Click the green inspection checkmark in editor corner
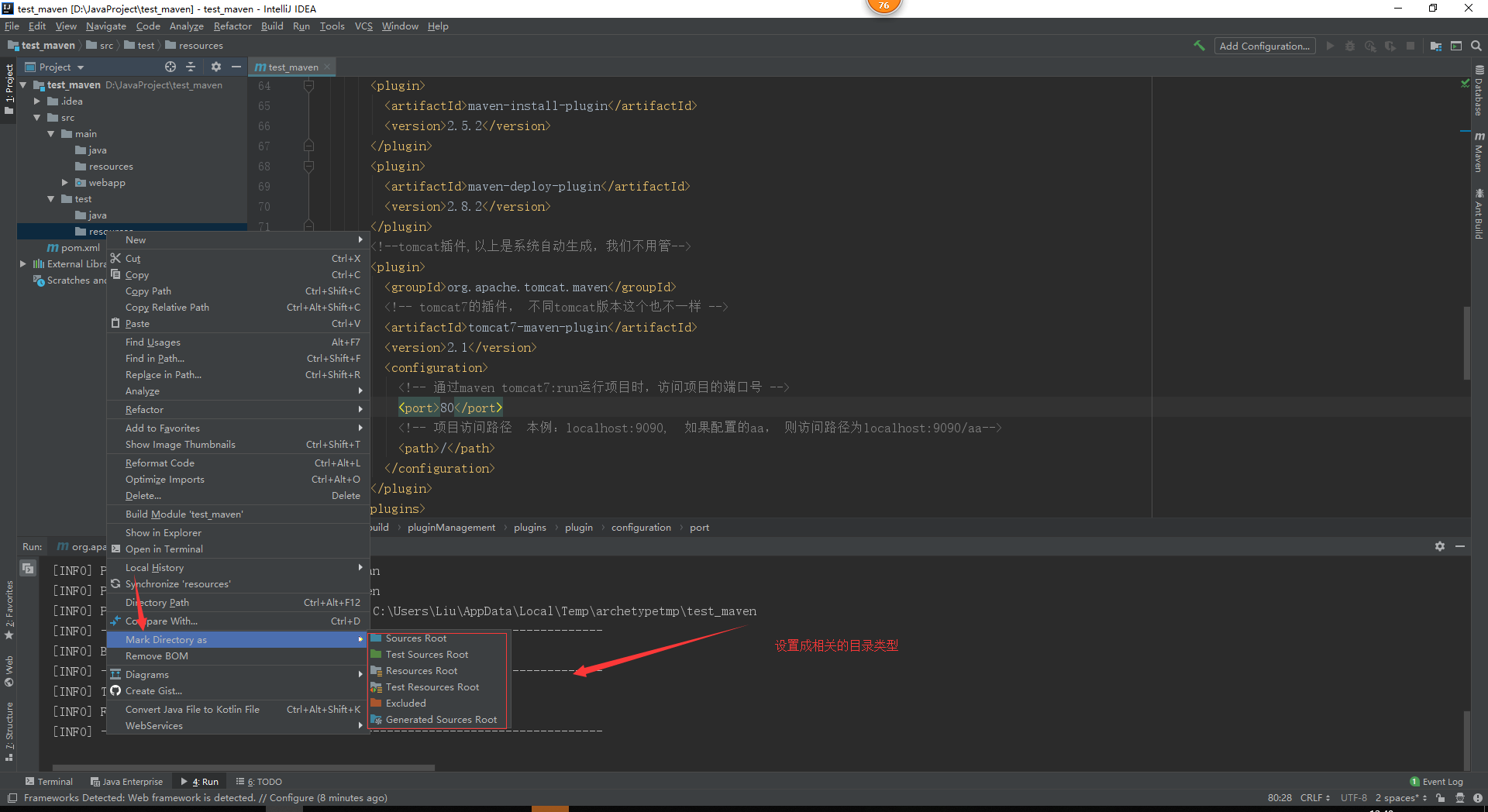1488x812 pixels. point(1465,83)
